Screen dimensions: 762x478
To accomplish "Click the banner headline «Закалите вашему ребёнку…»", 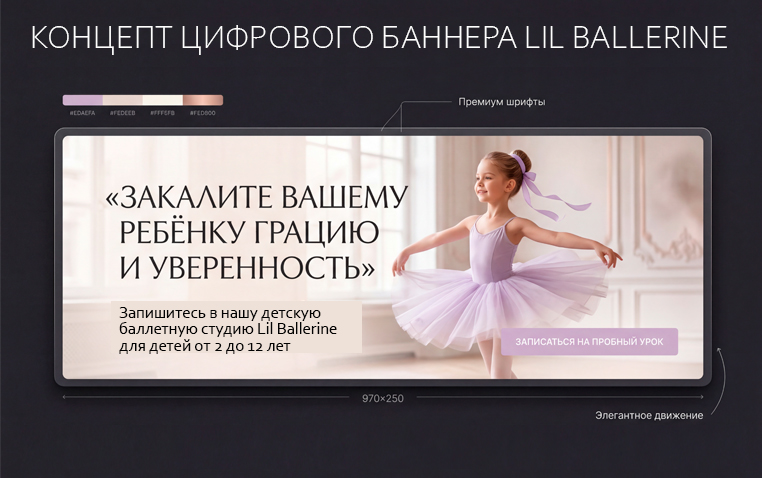I will [x=256, y=232].
